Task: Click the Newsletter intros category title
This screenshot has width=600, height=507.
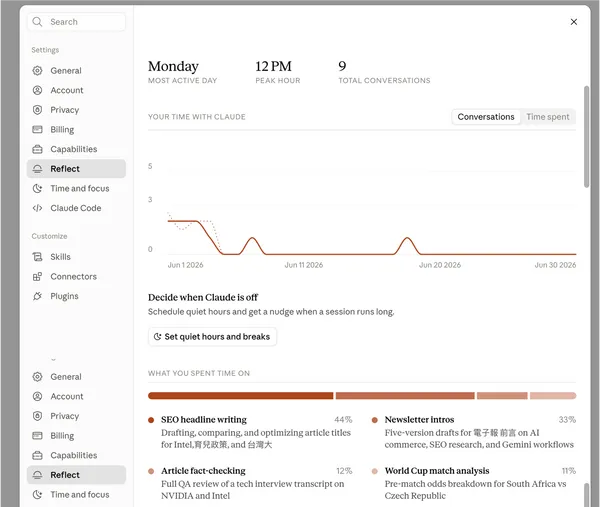Action: click(419, 420)
